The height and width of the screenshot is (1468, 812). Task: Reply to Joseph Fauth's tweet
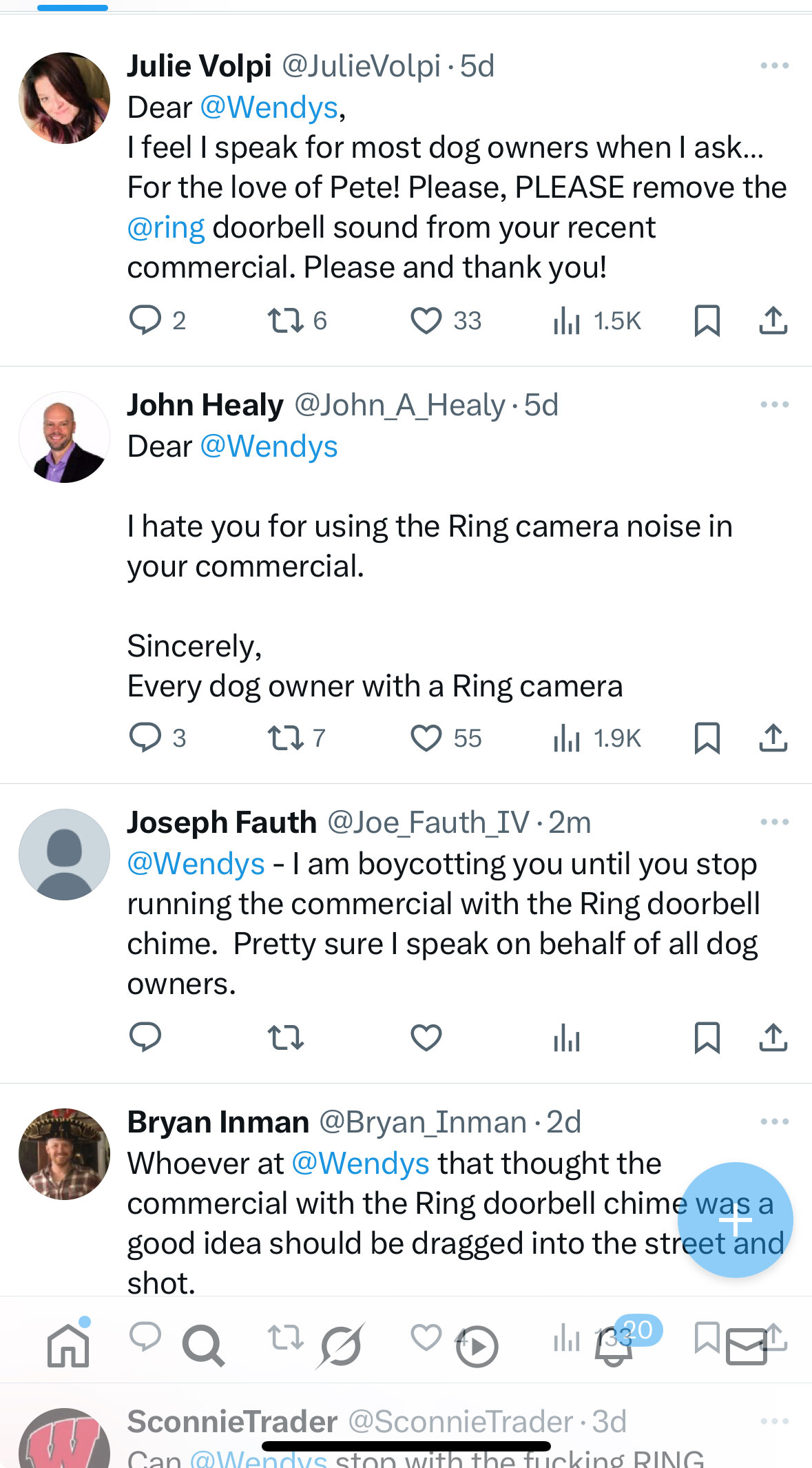tap(145, 1037)
